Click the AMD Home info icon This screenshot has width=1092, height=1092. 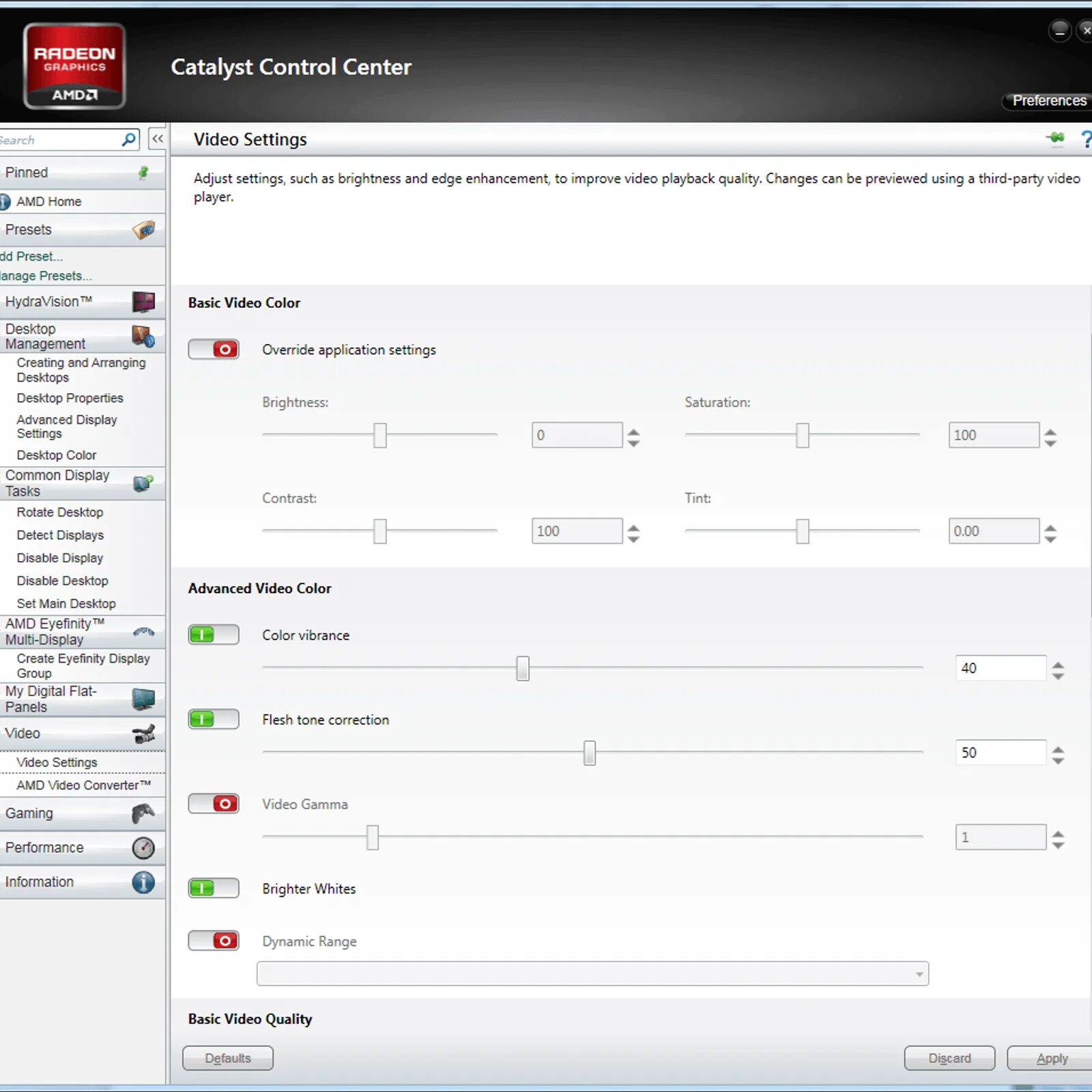[5, 201]
